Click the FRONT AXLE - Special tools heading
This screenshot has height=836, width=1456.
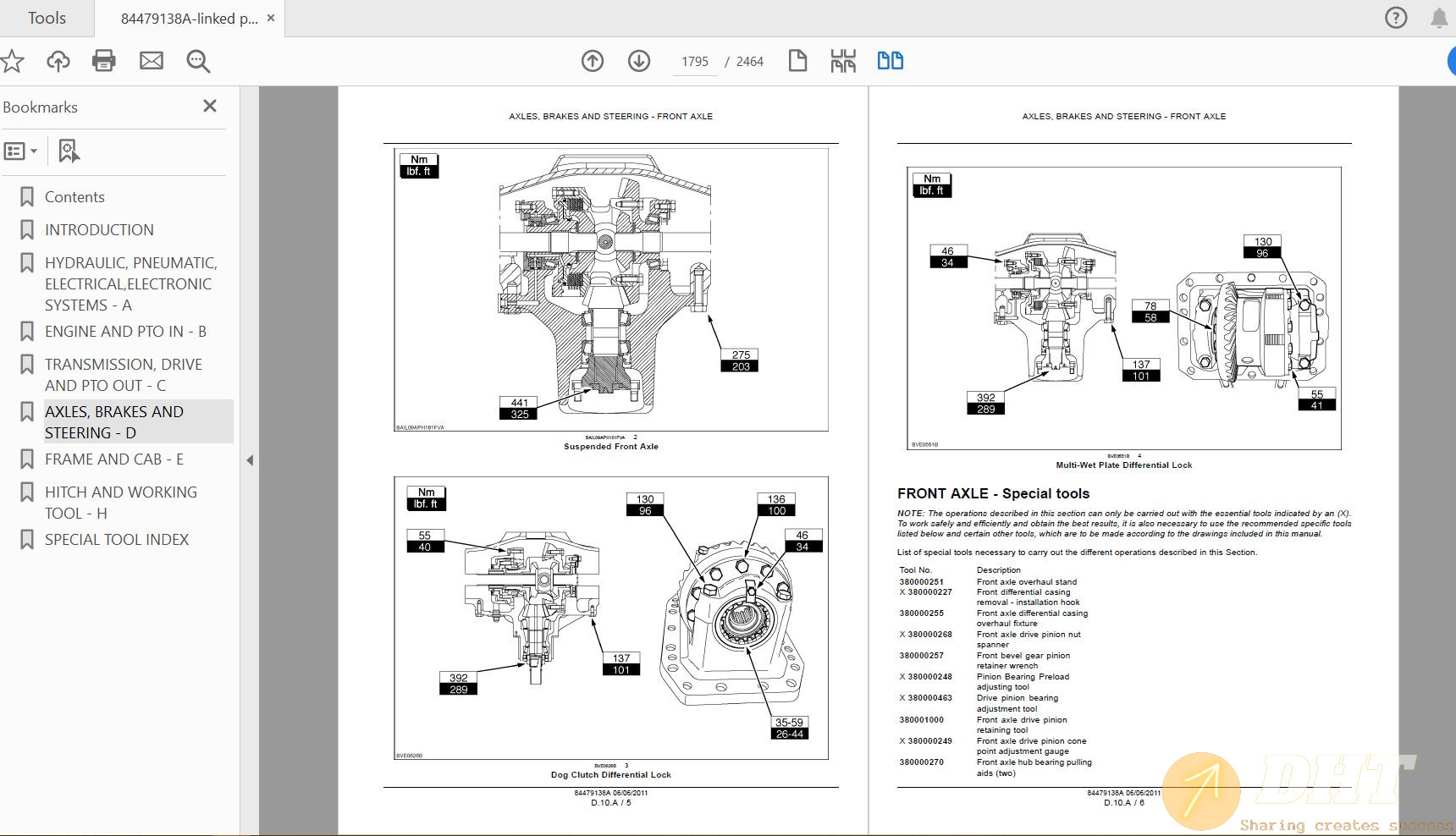click(993, 493)
